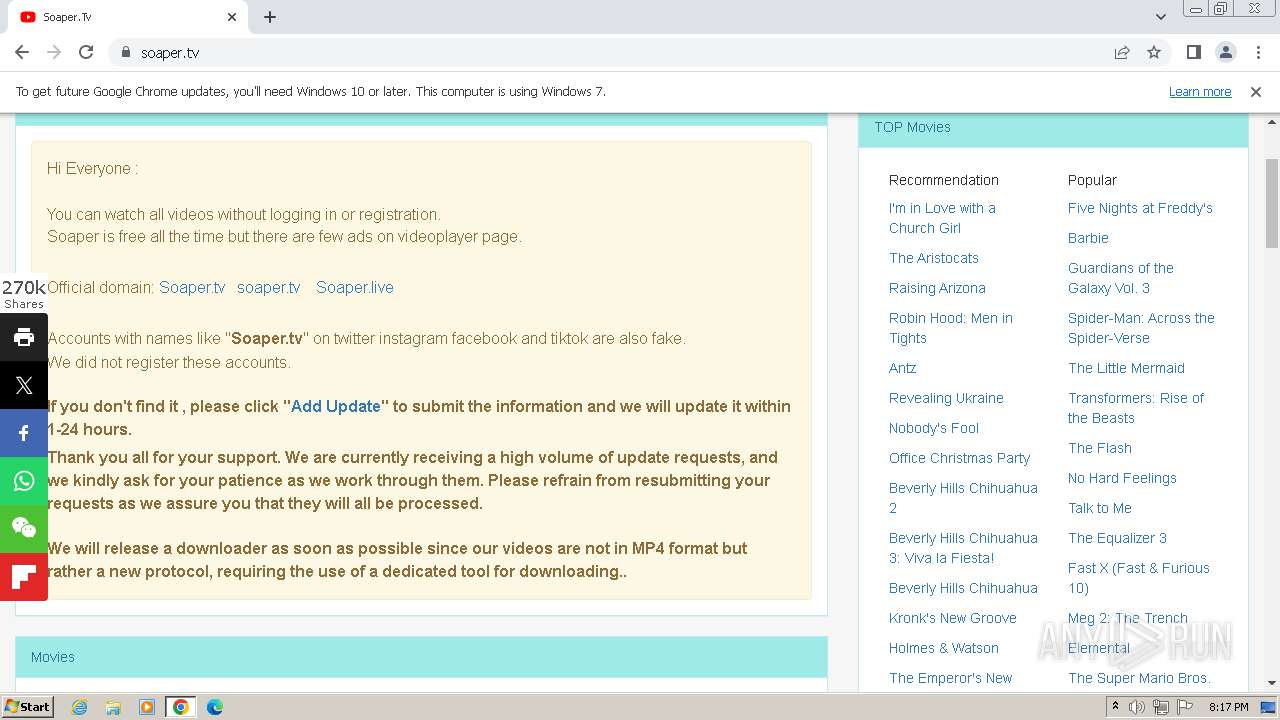This screenshot has height=720, width=1280.
Task: Open Transformers: Rise of the Beasts
Action: tap(1136, 408)
